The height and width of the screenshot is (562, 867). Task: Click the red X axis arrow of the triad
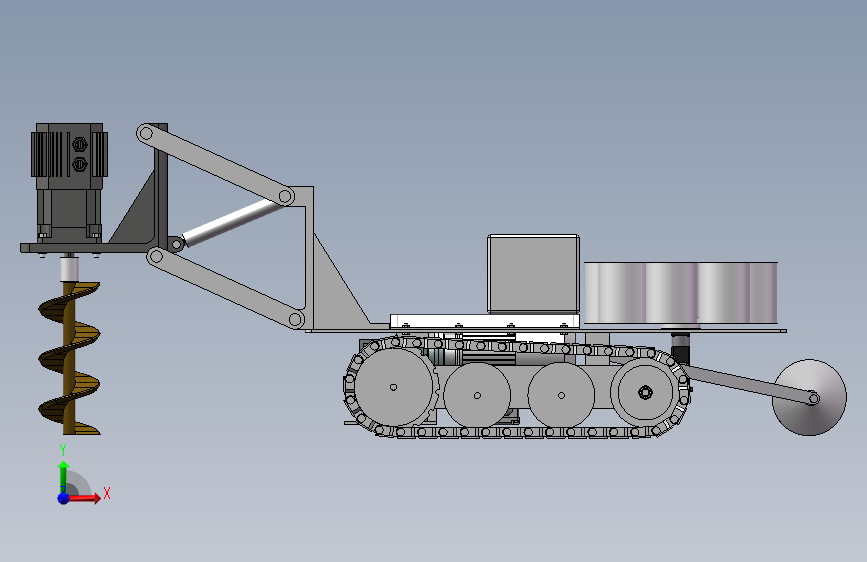(x=83, y=498)
